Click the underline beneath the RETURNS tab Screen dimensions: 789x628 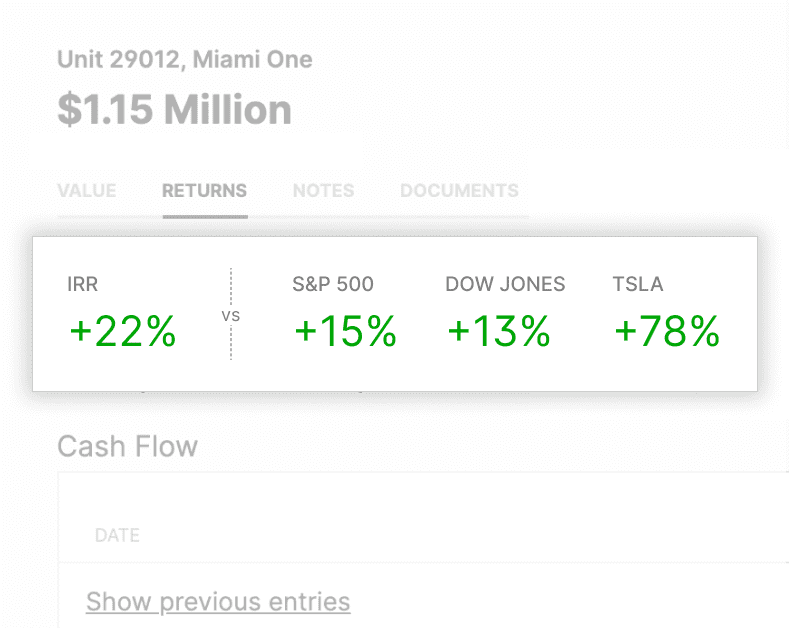[x=204, y=215]
